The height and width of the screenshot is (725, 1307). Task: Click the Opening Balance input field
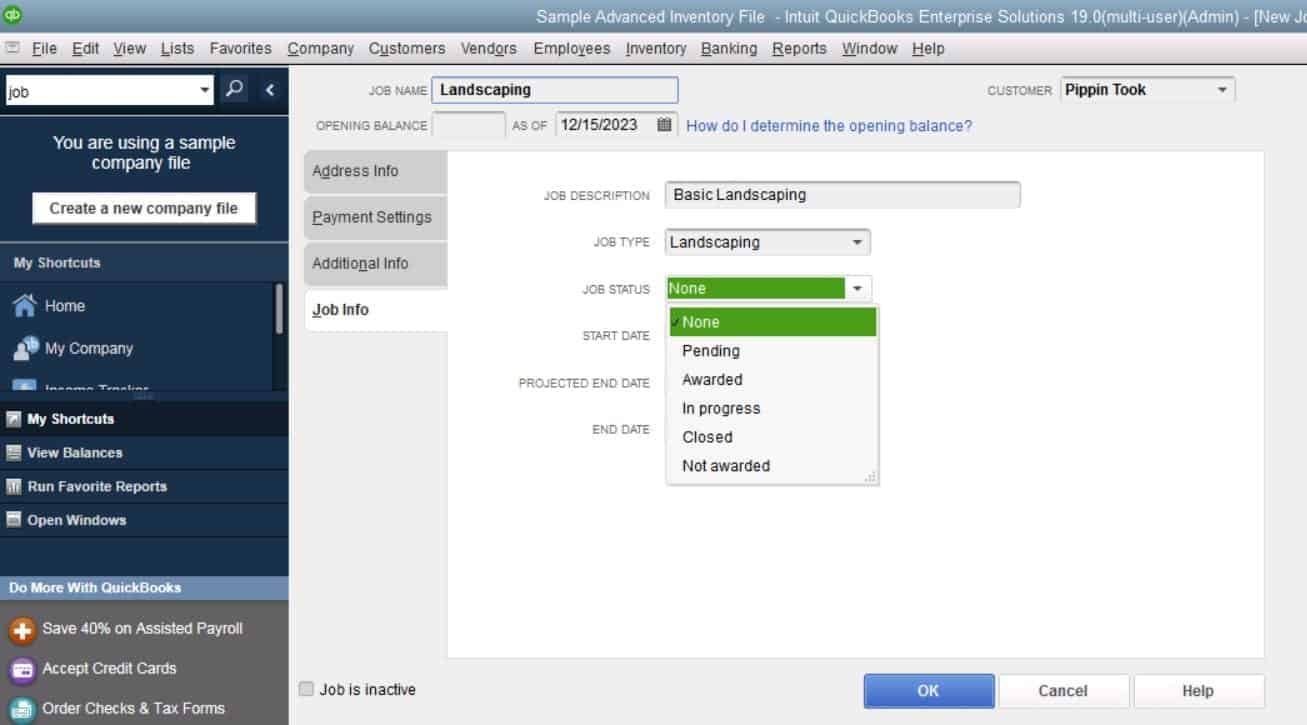coord(469,126)
